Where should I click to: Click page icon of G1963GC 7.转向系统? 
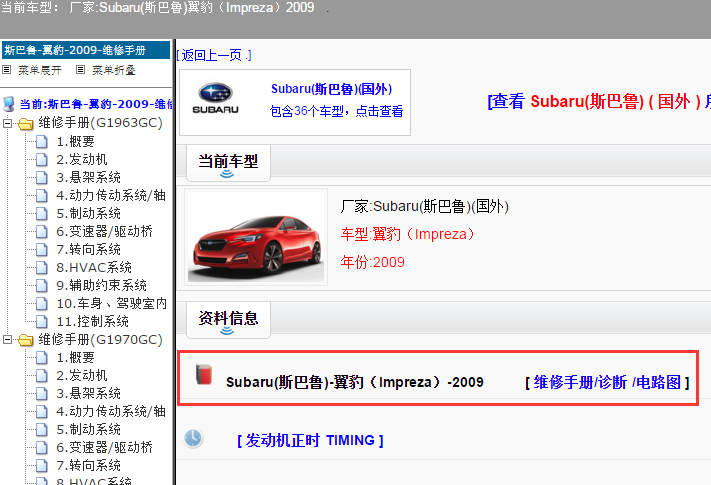[x=42, y=249]
